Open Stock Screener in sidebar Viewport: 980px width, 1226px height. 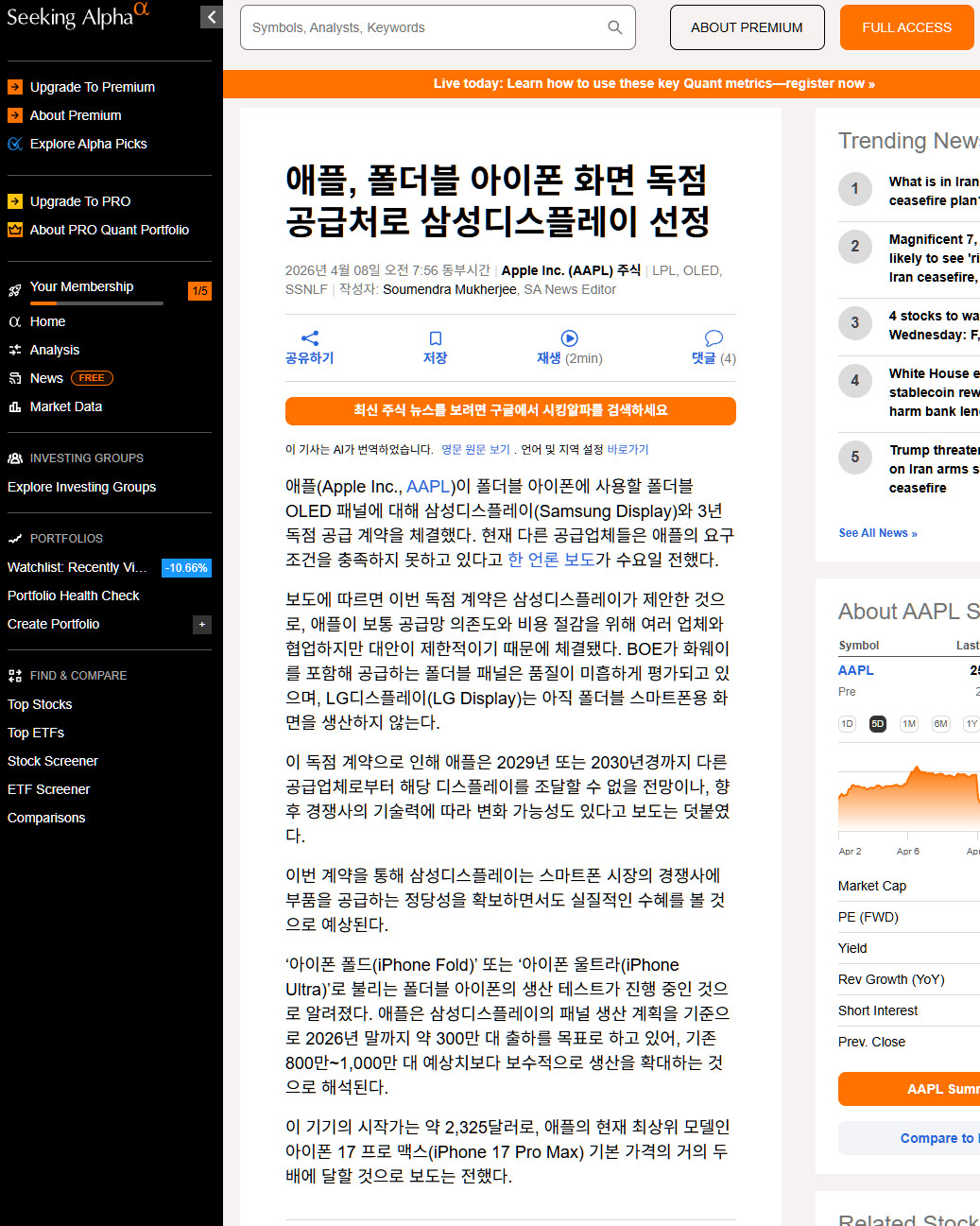pyautogui.click(x=53, y=761)
